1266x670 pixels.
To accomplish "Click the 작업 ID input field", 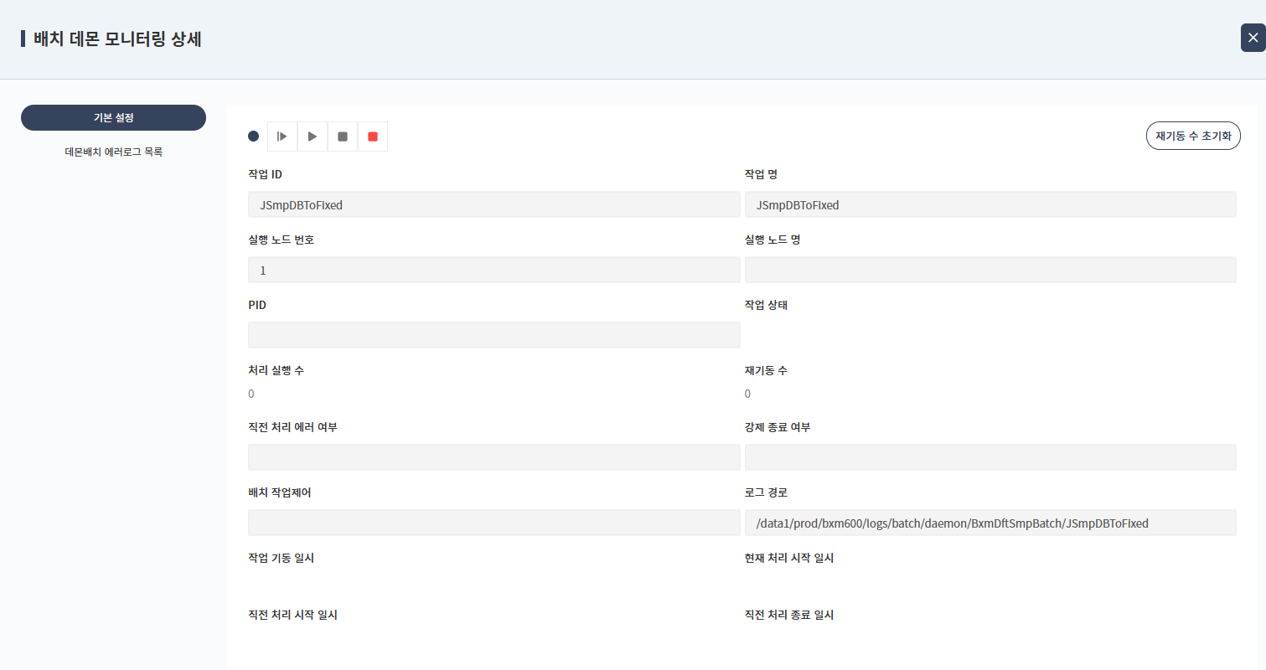I will [x=494, y=205].
